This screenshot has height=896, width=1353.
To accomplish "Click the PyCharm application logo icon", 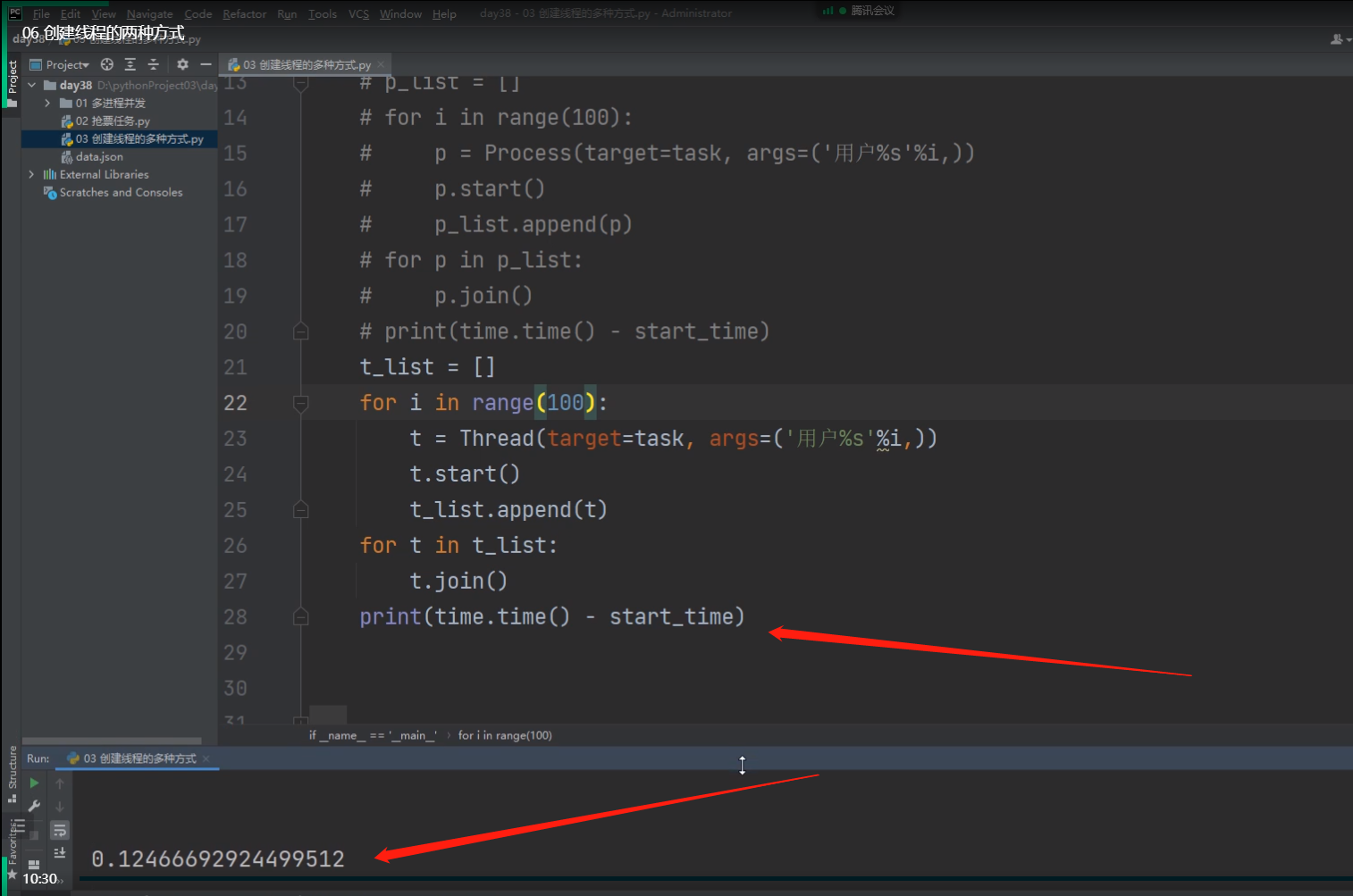I will pos(15,13).
